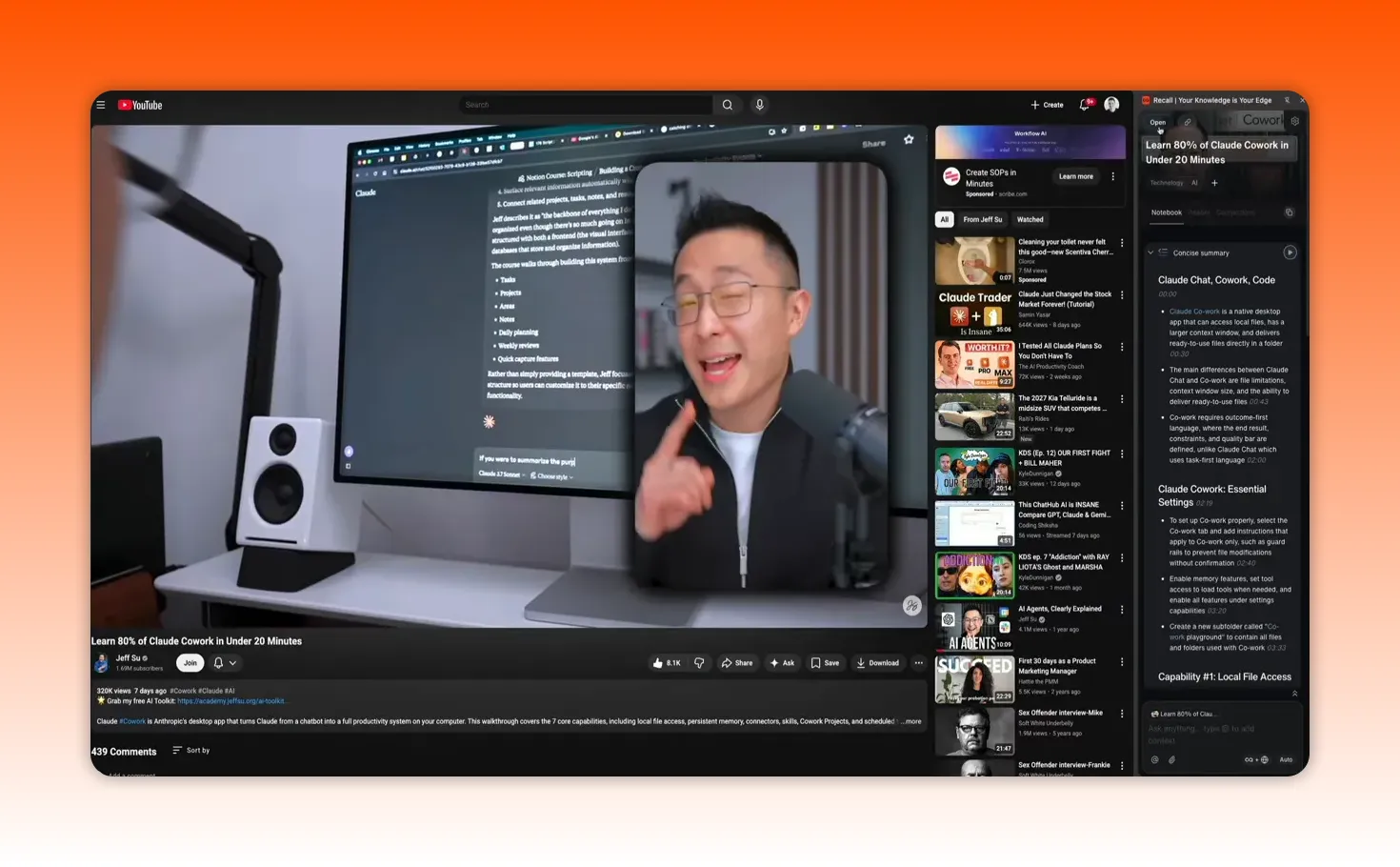Click in the YouTube search field
The width and height of the screenshot is (1400, 867).
[587, 105]
